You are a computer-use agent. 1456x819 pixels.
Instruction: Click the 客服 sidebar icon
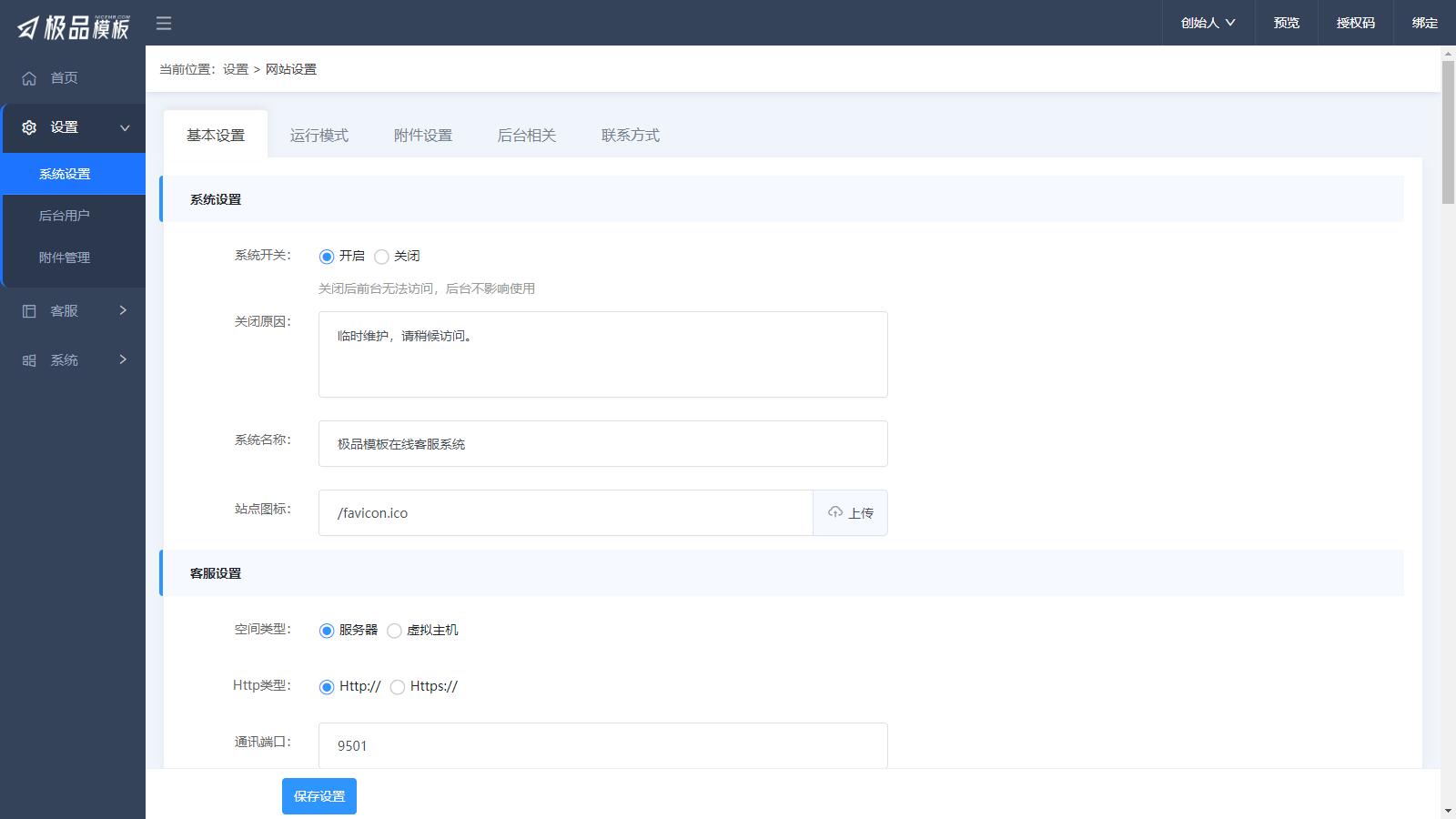[x=27, y=310]
